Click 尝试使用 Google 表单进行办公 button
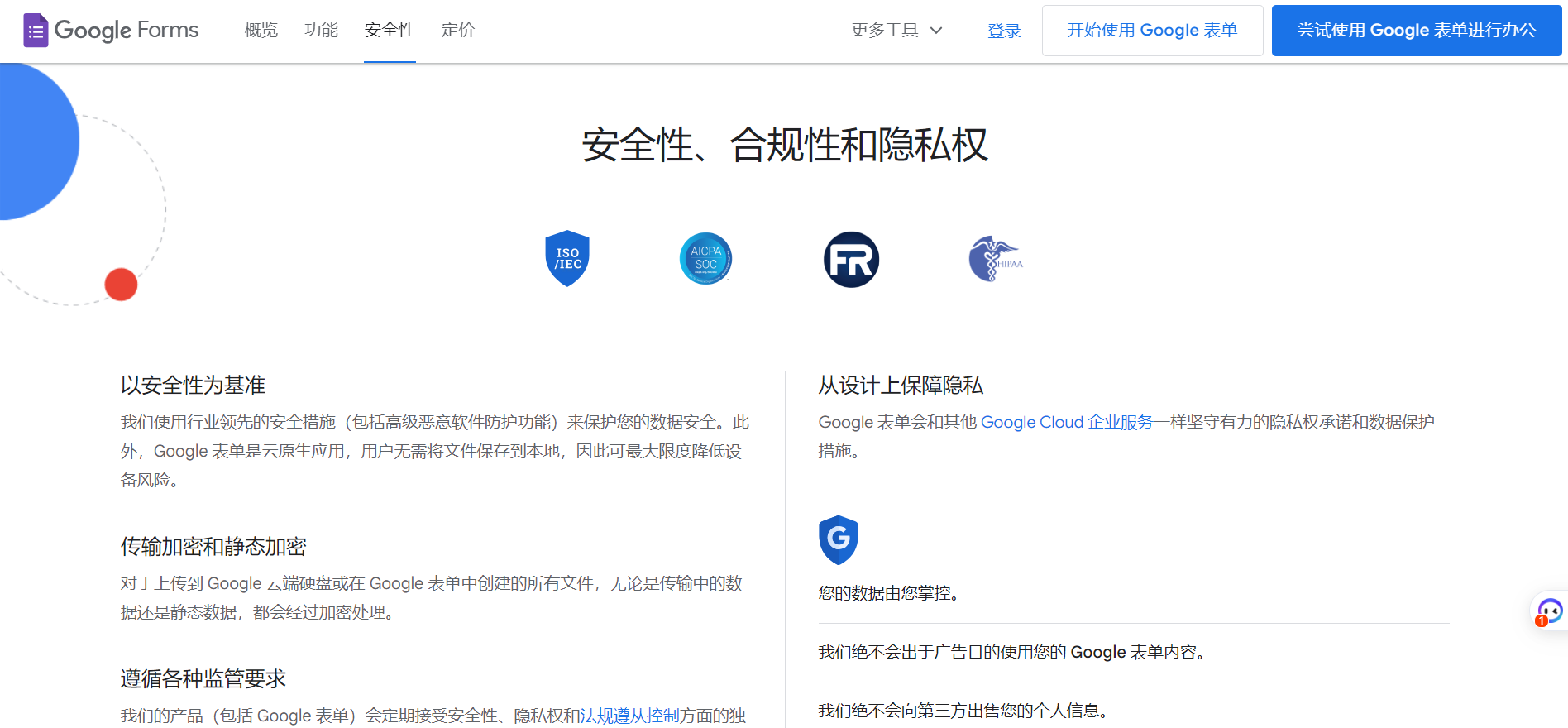 [x=1417, y=31]
